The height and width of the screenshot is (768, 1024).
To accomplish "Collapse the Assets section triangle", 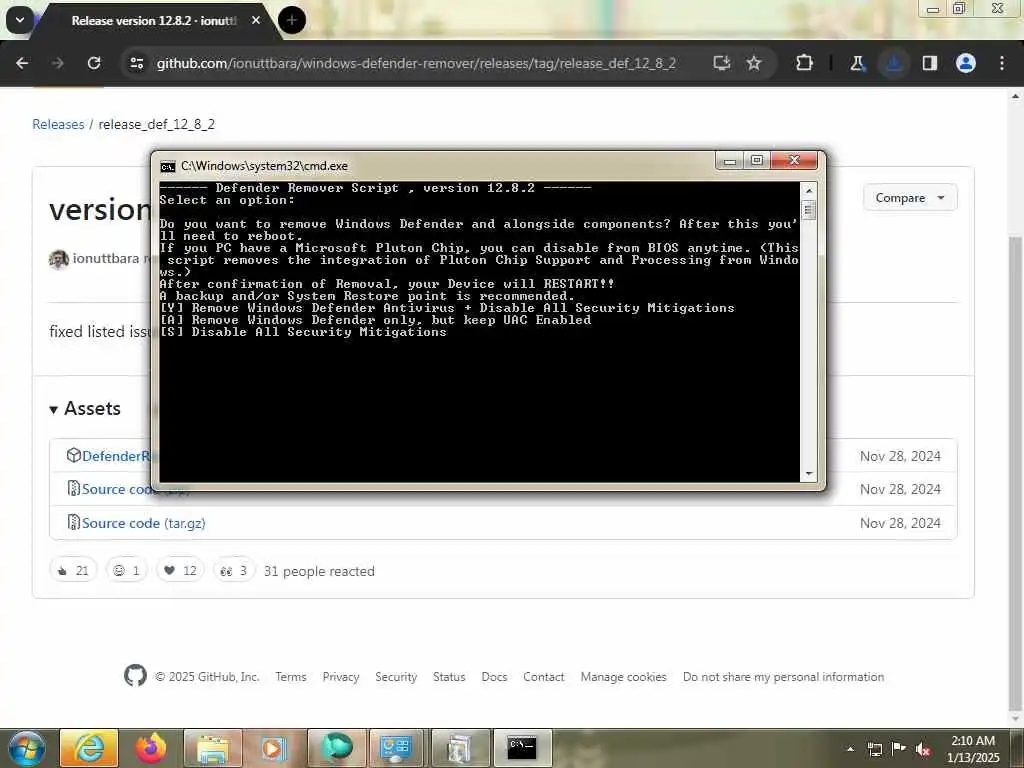I will [54, 409].
